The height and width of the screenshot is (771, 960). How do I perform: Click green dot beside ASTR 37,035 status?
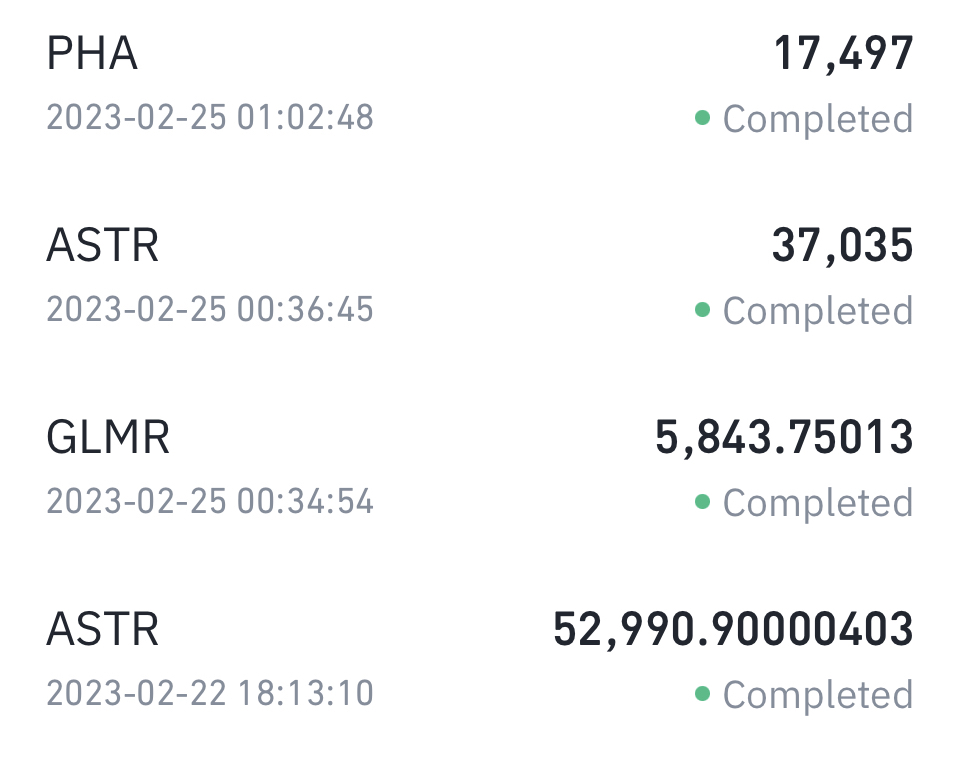tap(702, 309)
